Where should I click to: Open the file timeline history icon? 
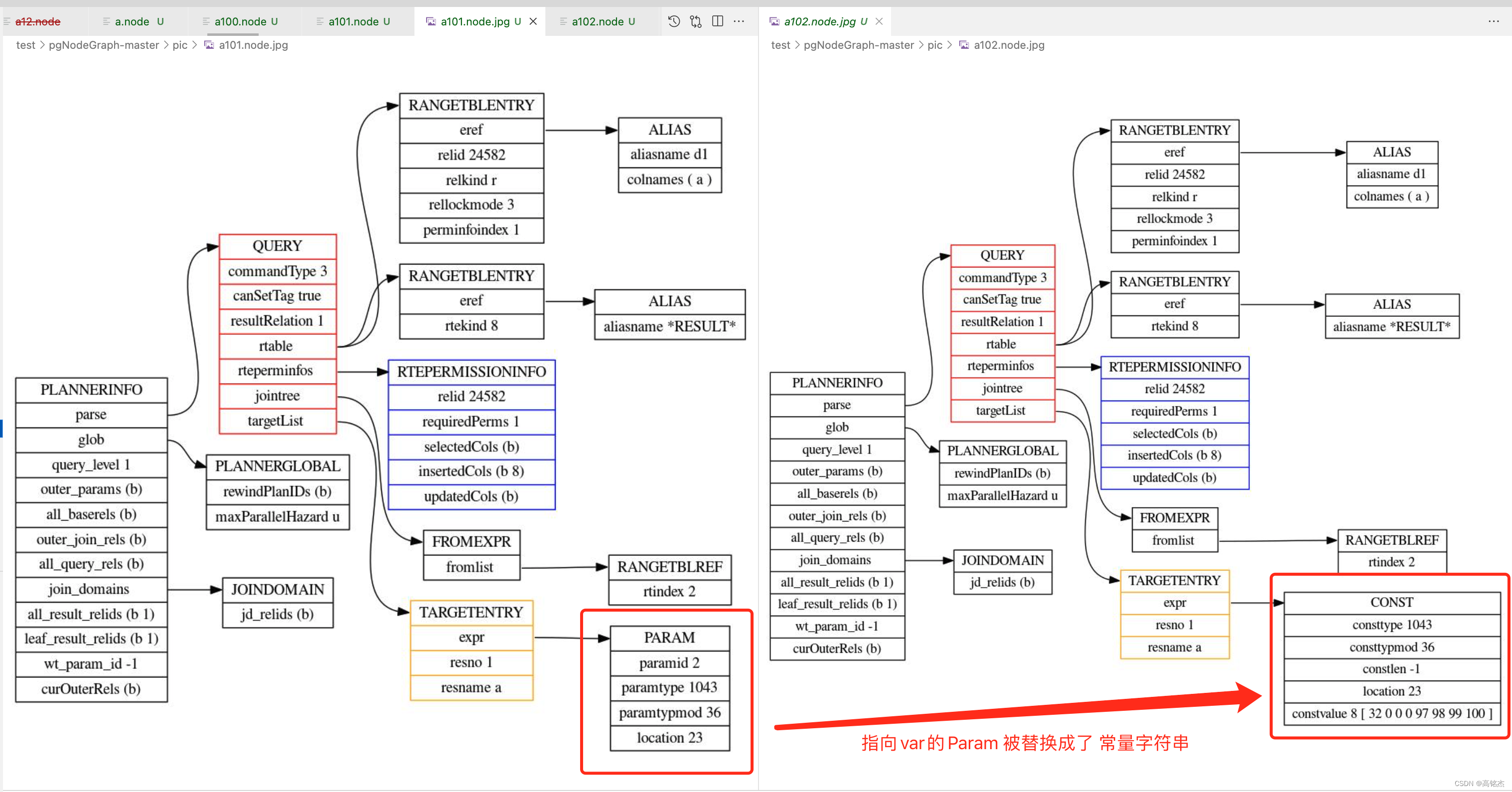[x=674, y=22]
